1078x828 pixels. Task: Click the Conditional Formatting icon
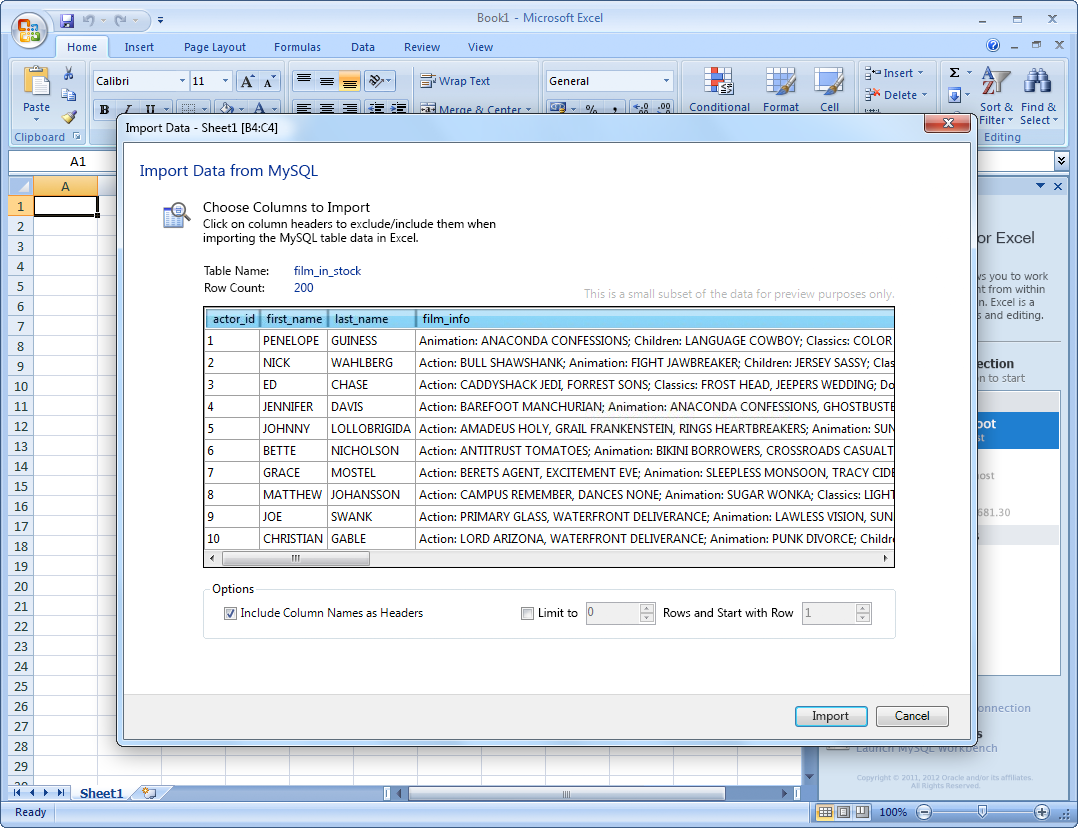(719, 82)
